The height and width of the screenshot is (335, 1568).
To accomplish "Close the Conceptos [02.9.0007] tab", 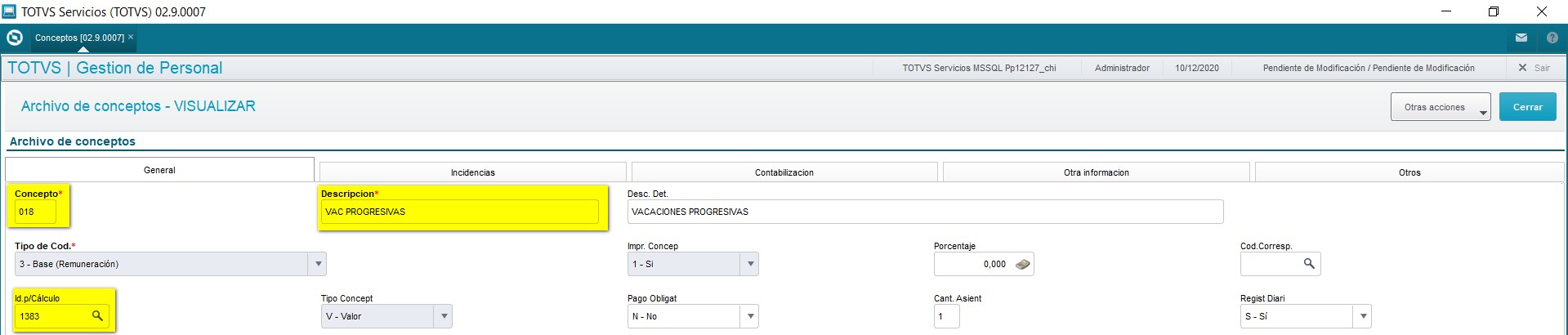I will (131, 37).
